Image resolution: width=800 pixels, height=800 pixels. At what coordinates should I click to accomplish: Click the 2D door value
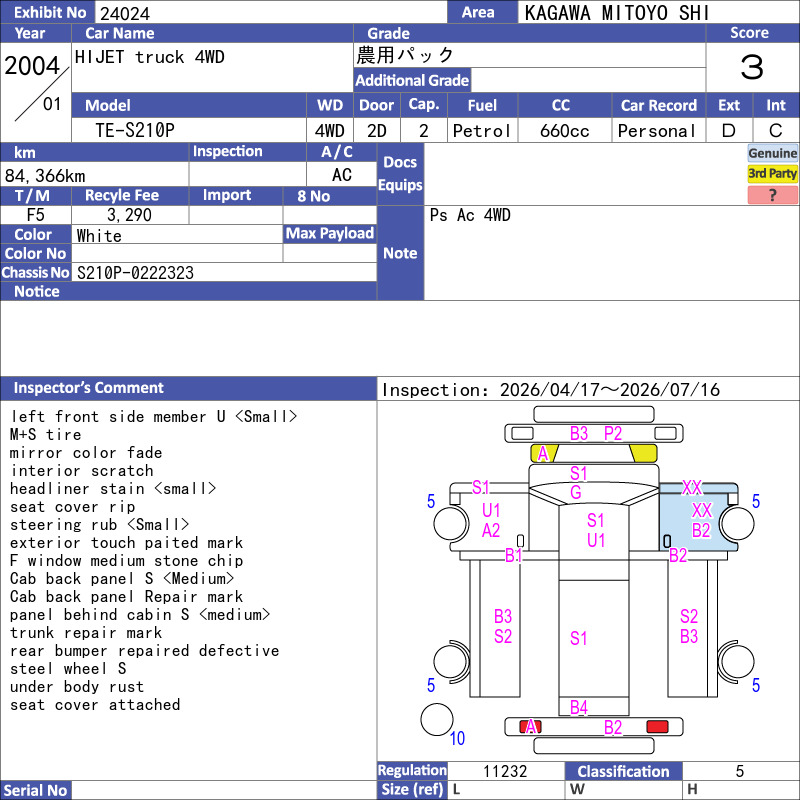coord(377,131)
